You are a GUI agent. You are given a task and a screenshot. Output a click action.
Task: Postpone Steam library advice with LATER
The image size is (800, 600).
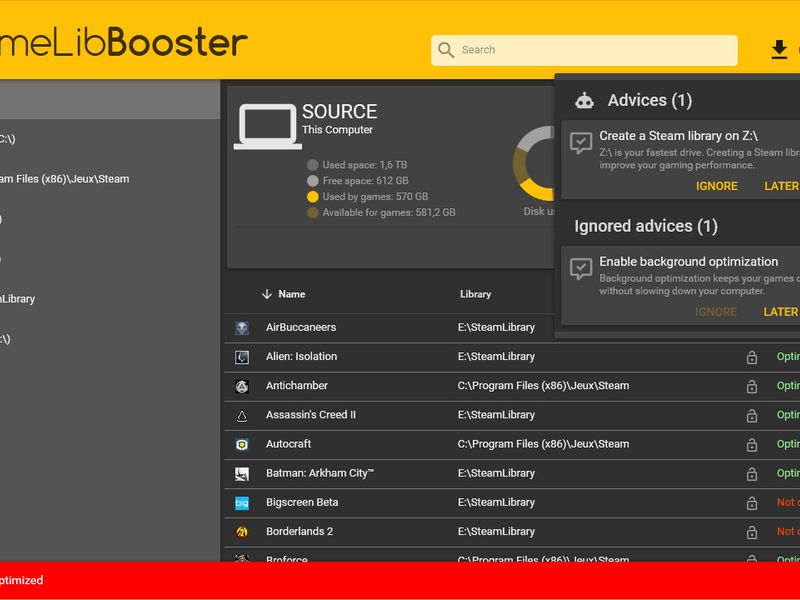(x=782, y=186)
